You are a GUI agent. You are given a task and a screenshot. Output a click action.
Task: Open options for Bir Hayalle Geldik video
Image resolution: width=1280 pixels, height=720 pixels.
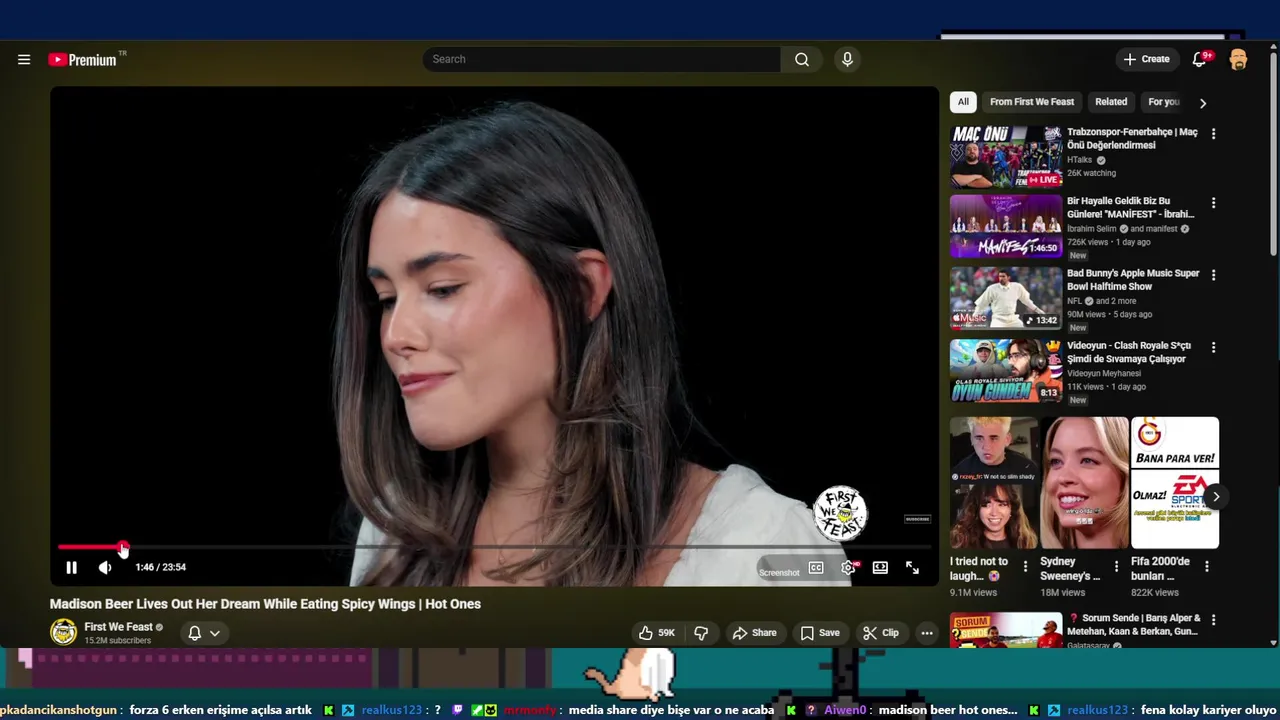[x=1213, y=203]
